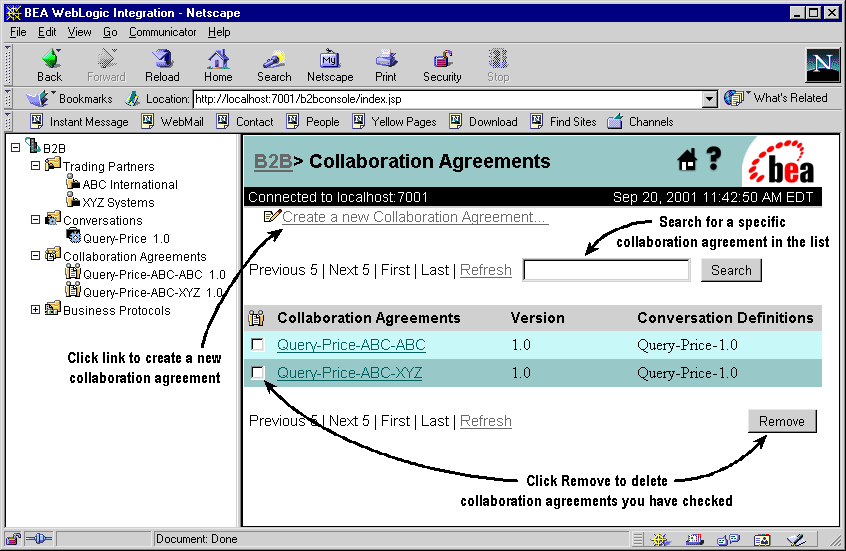Open the Go menu
Image resolution: width=846 pixels, height=551 pixels.
pyautogui.click(x=110, y=32)
